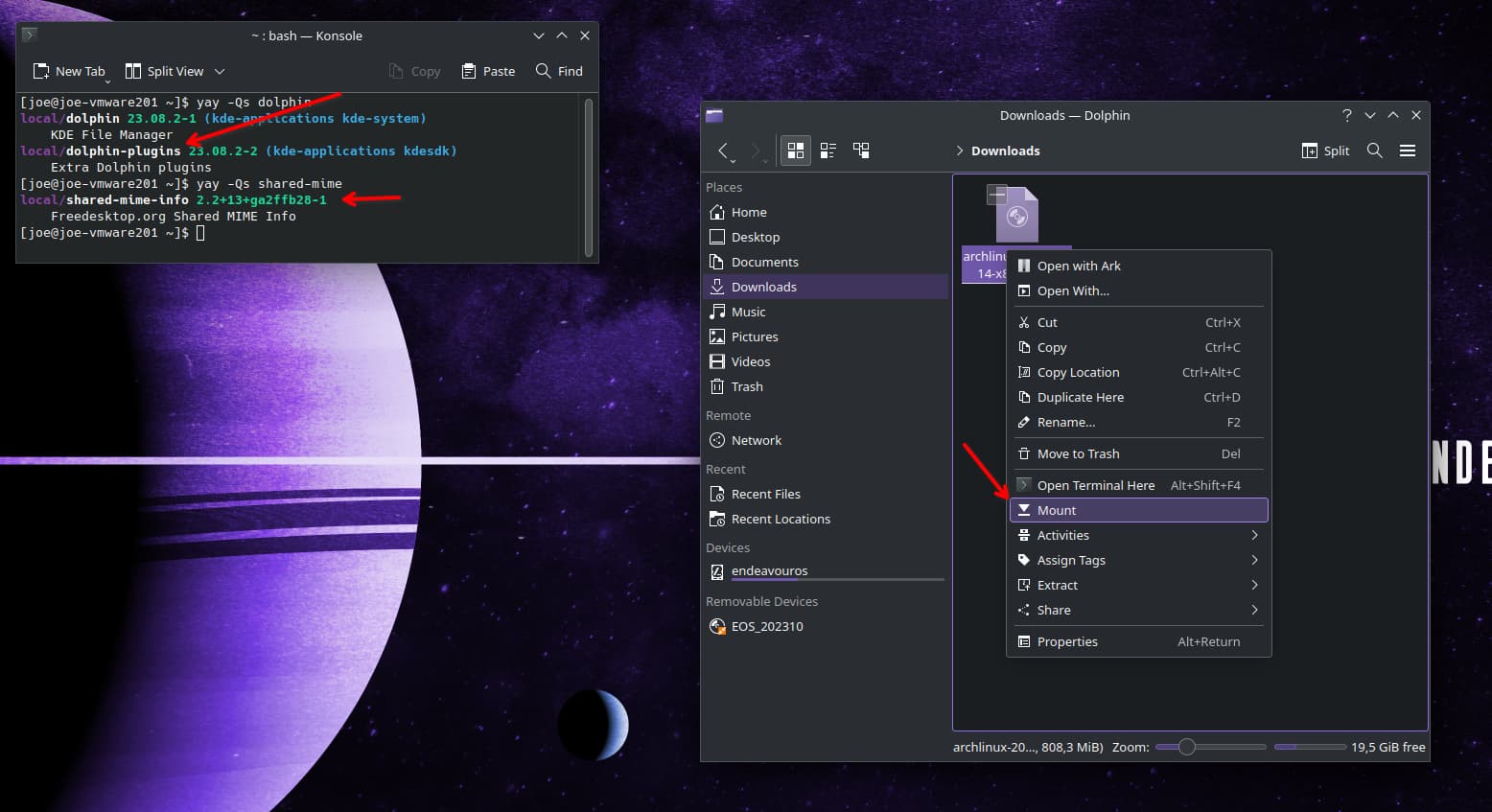This screenshot has height=812, width=1492.
Task: Click the Downloads breadcrumb in the location bar
Action: tap(1005, 151)
